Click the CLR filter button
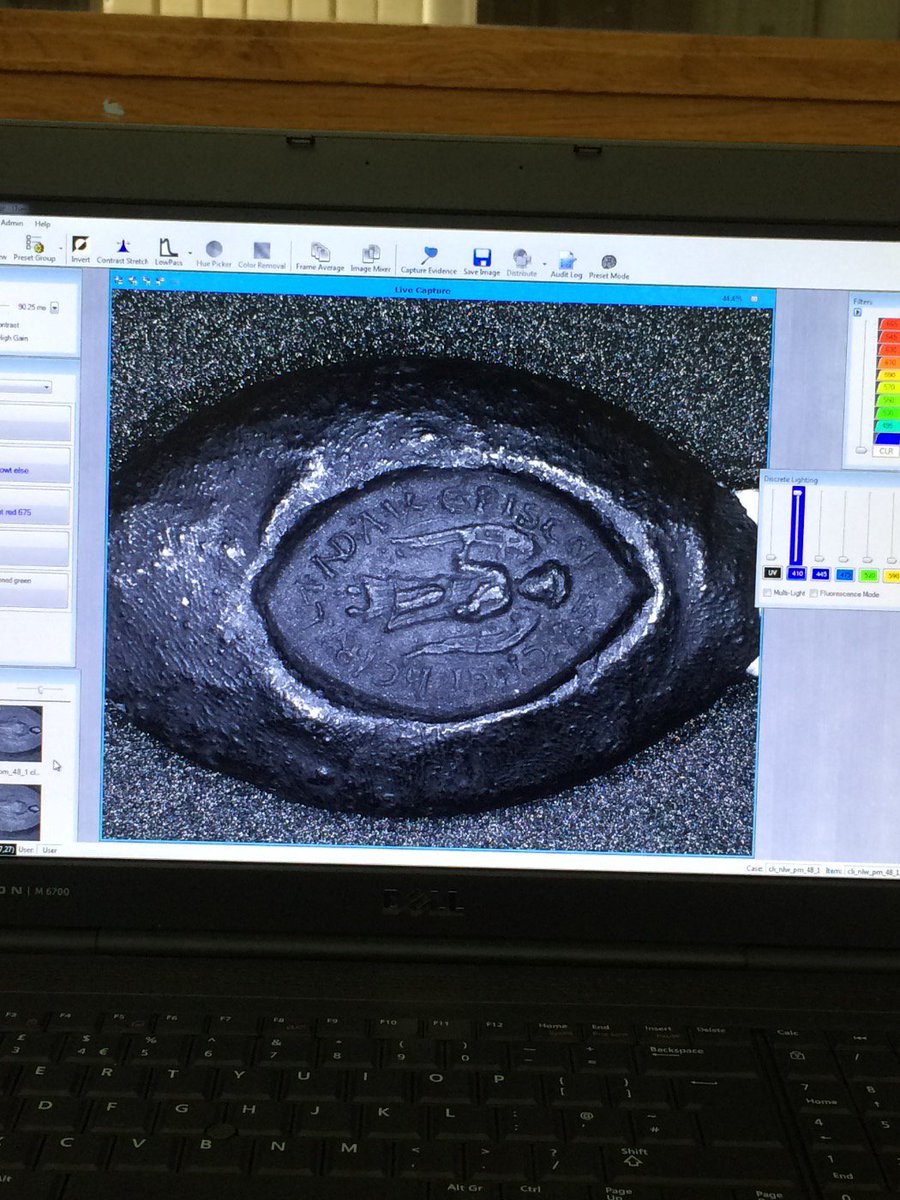Screen dimensions: 900x1200 (x=885, y=451)
